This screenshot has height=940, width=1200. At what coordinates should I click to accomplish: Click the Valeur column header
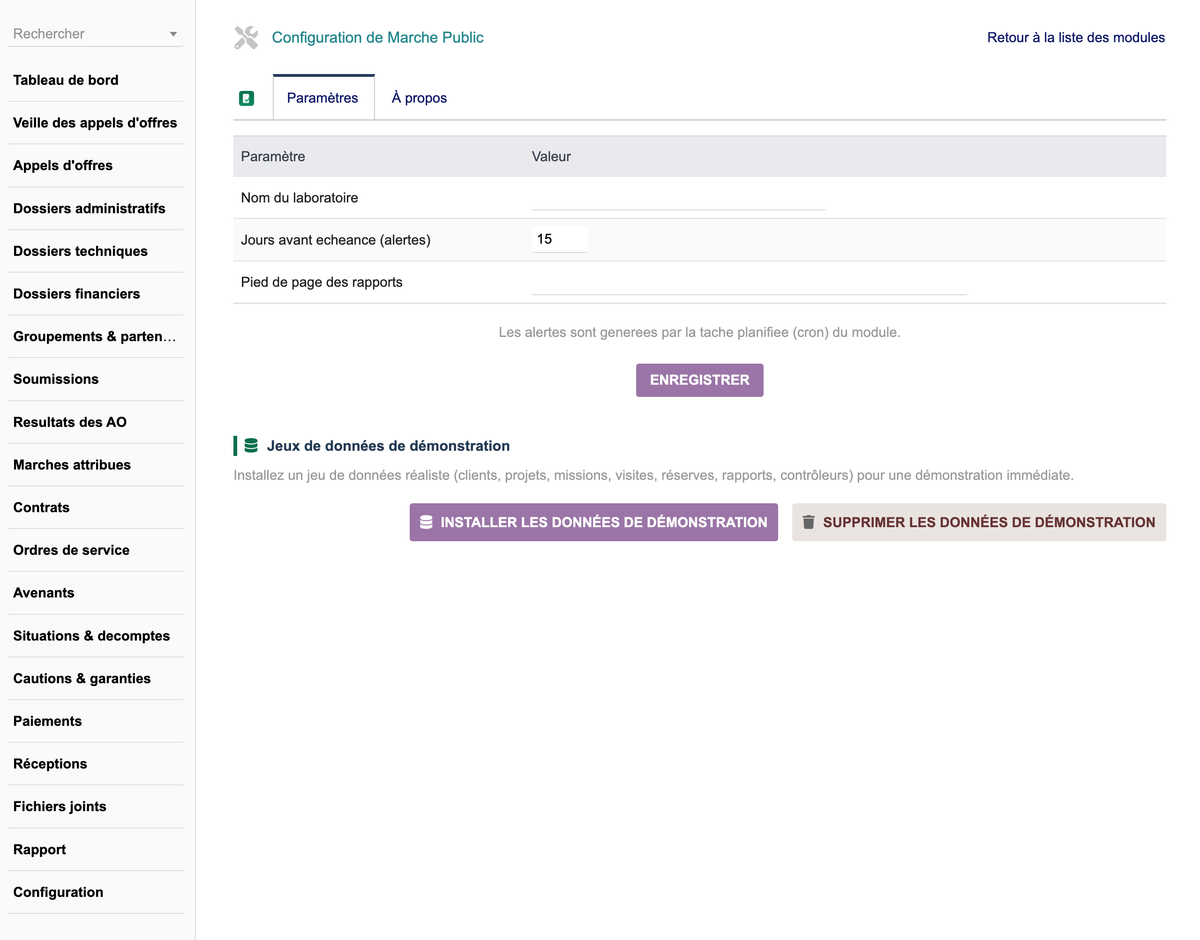pos(551,157)
